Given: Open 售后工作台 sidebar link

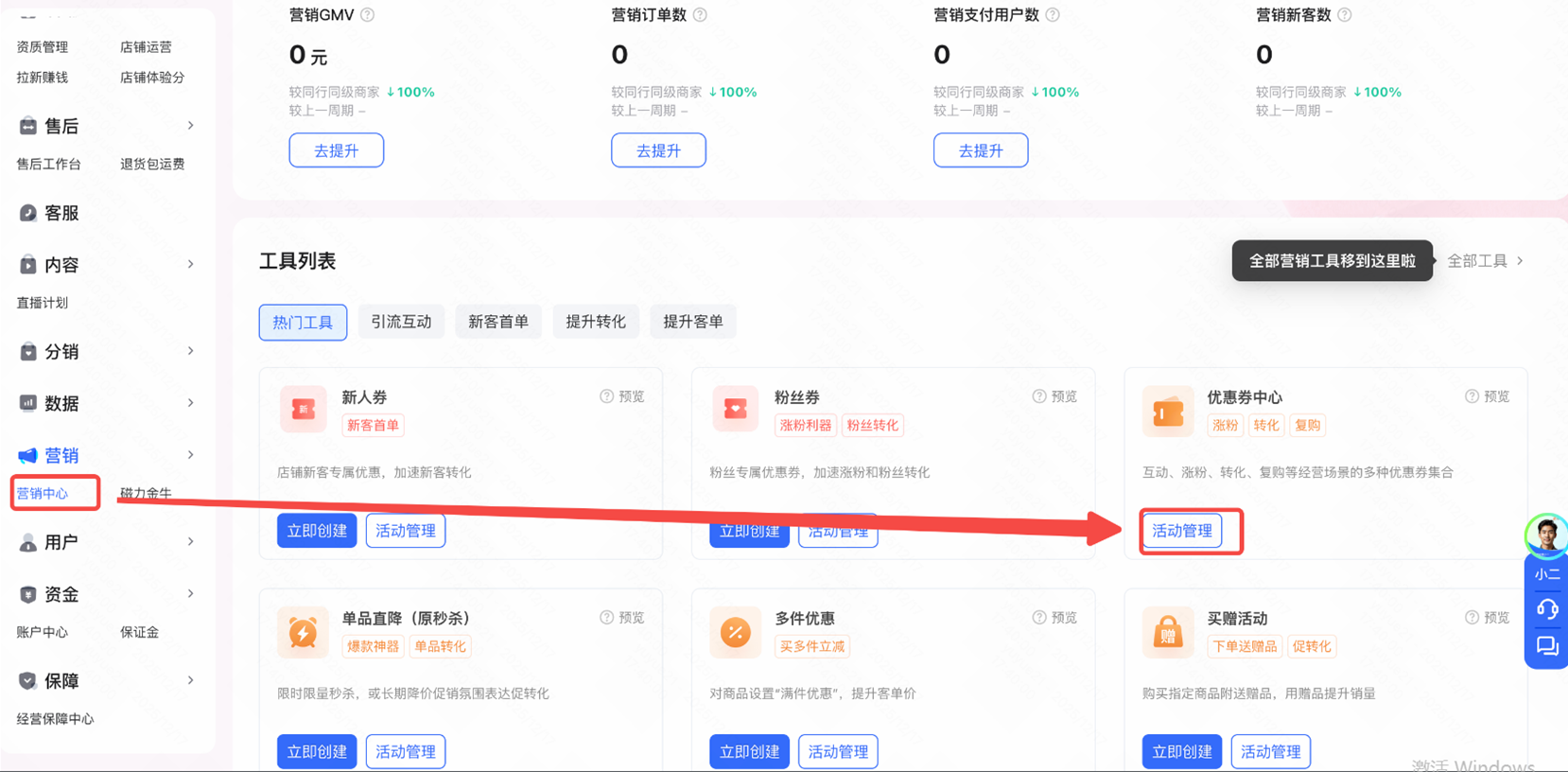Looking at the screenshot, I should click(48, 165).
